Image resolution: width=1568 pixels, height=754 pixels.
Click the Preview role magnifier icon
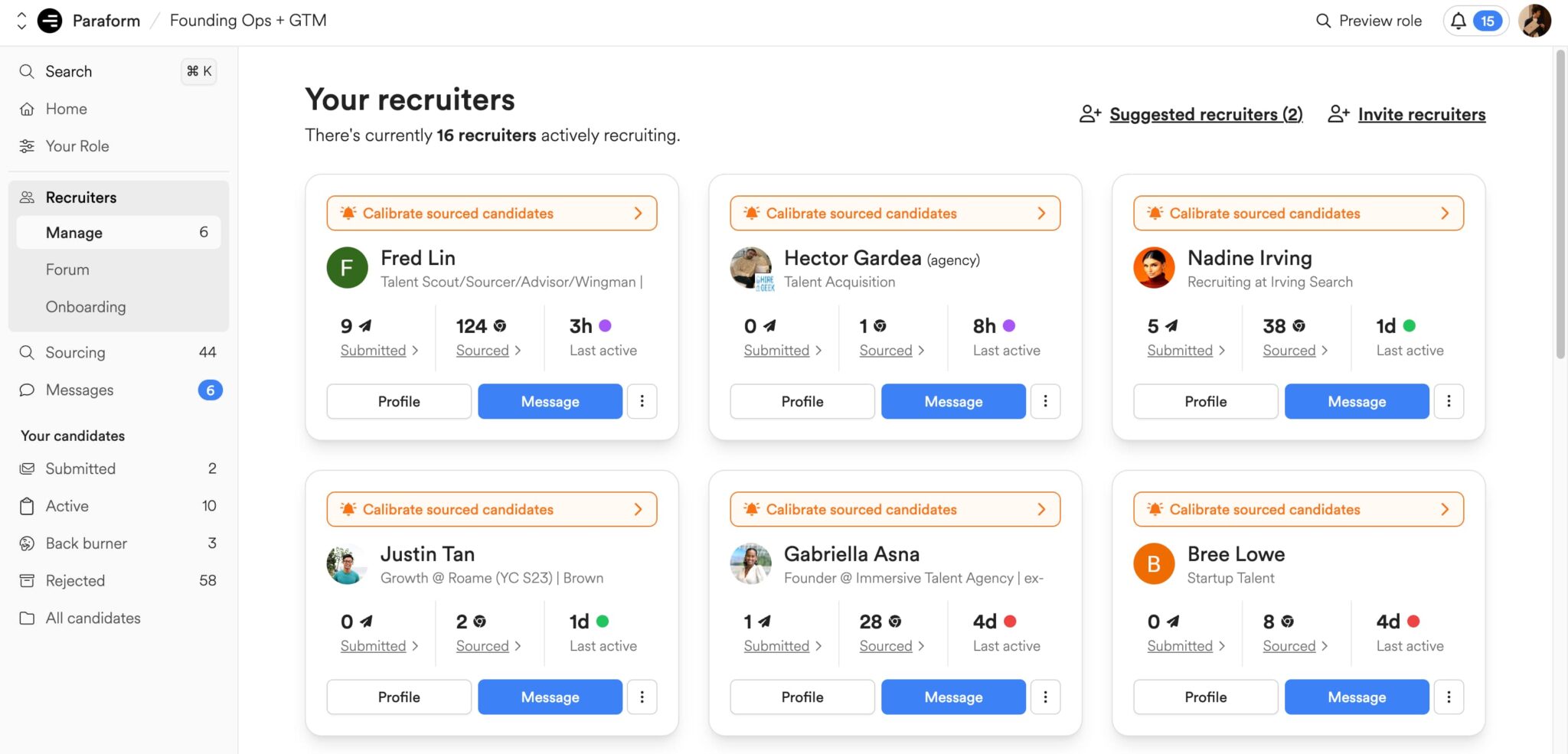pyautogui.click(x=1322, y=21)
